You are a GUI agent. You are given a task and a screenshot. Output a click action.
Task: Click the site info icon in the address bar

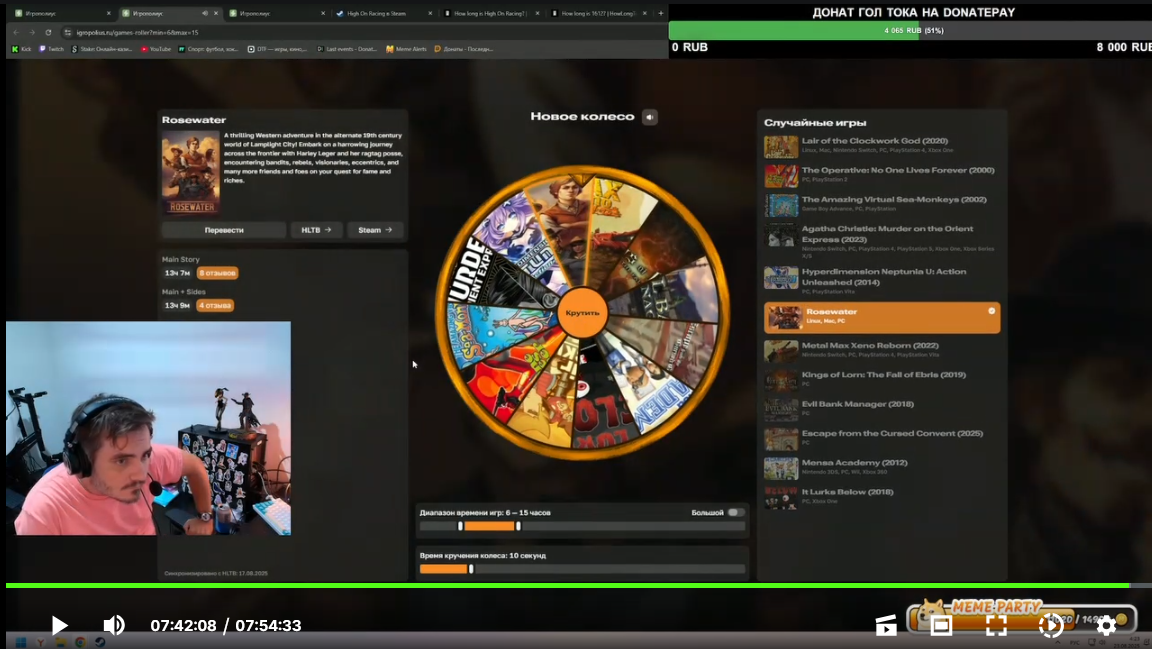pyautogui.click(x=68, y=32)
